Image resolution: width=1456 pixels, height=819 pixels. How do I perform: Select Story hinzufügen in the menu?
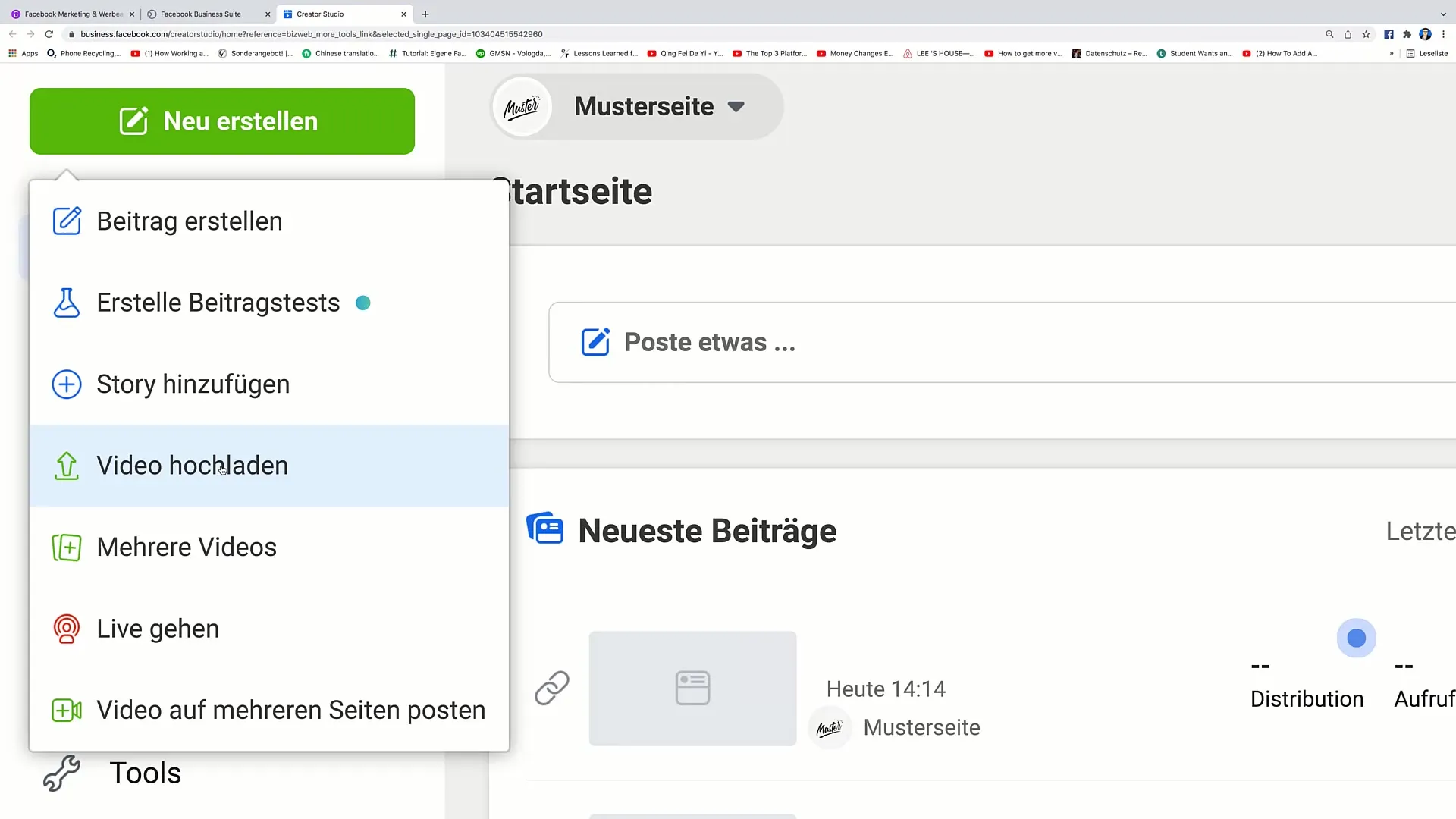click(268, 384)
